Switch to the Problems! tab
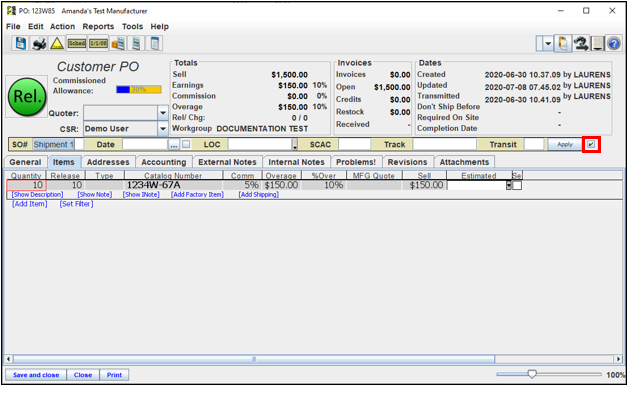The width and height of the screenshot is (633, 397). [356, 162]
